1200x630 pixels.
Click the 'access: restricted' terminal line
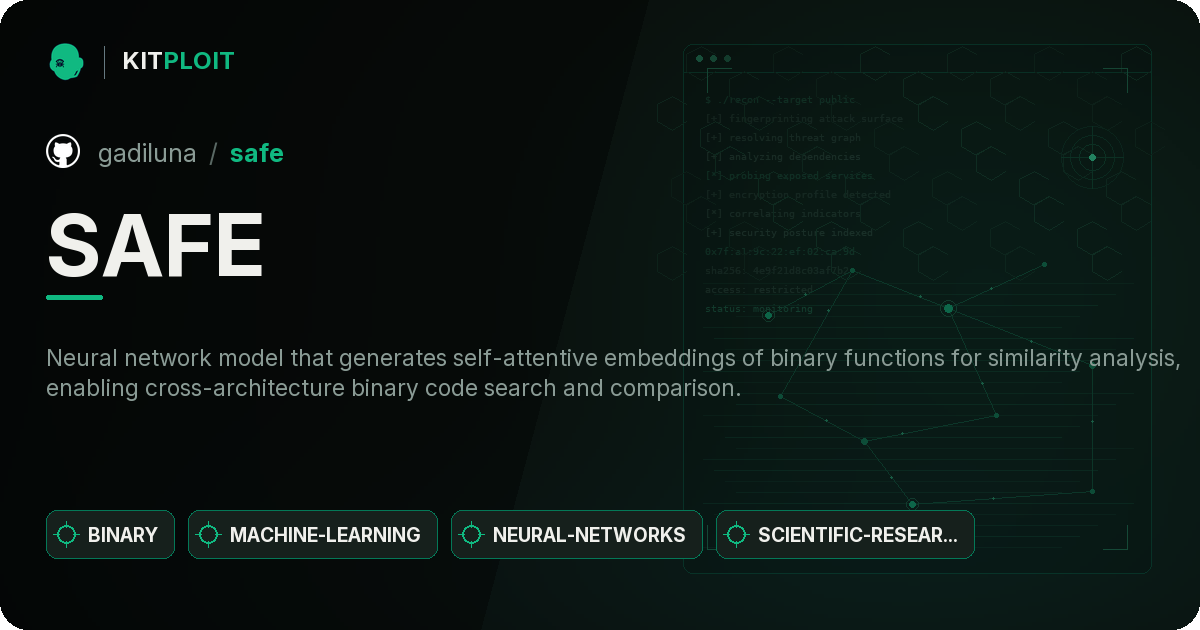[758, 290]
